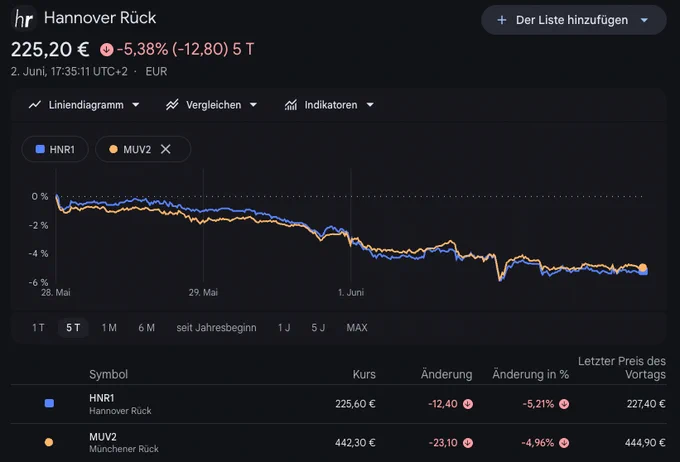
Task: Click down-arrow icon next to -23,10
Action: pos(468,443)
